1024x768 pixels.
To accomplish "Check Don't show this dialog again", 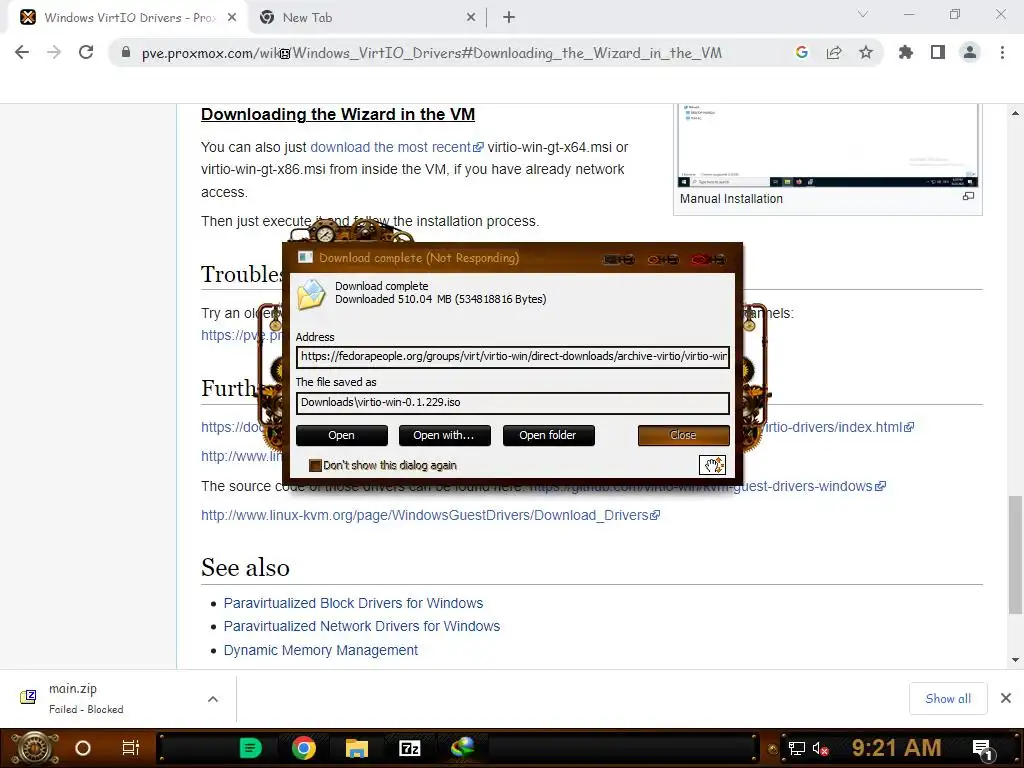I will tap(315, 466).
